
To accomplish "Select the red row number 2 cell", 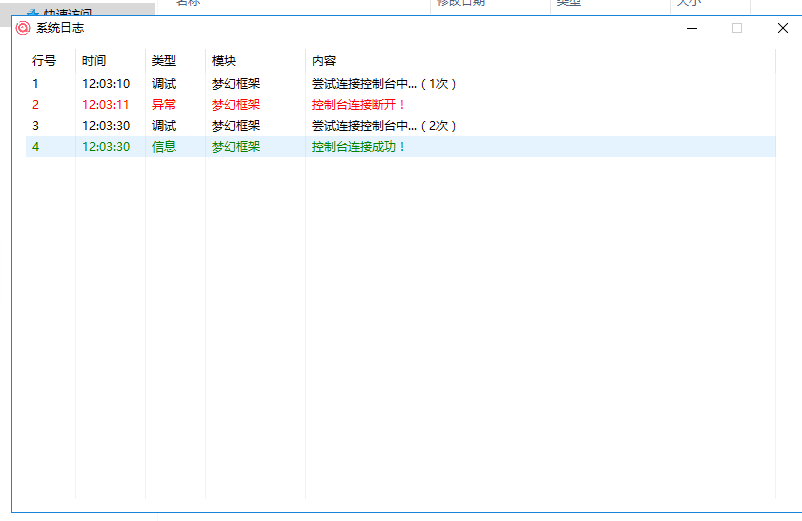I will (x=35, y=104).
